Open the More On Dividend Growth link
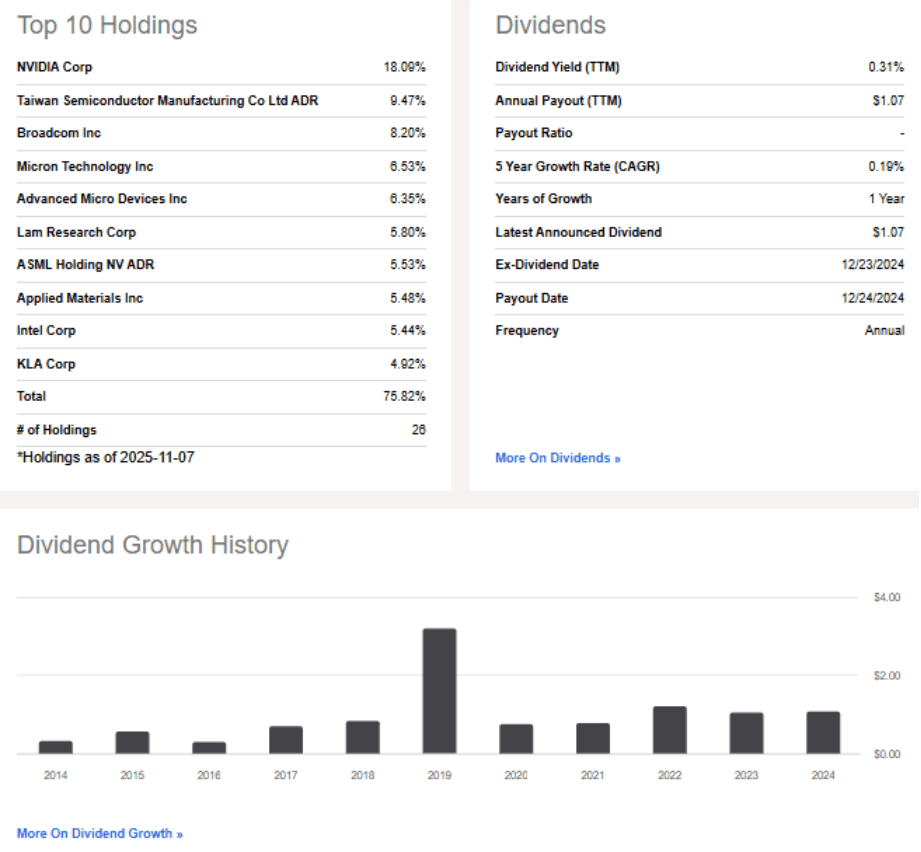This screenshot has width=921, height=852. 100,833
